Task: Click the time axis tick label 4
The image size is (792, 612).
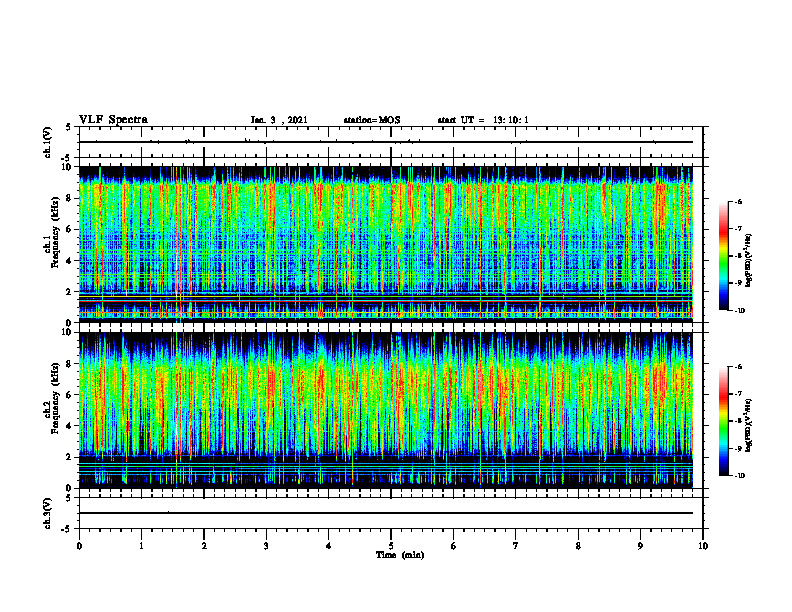Action: (x=329, y=546)
